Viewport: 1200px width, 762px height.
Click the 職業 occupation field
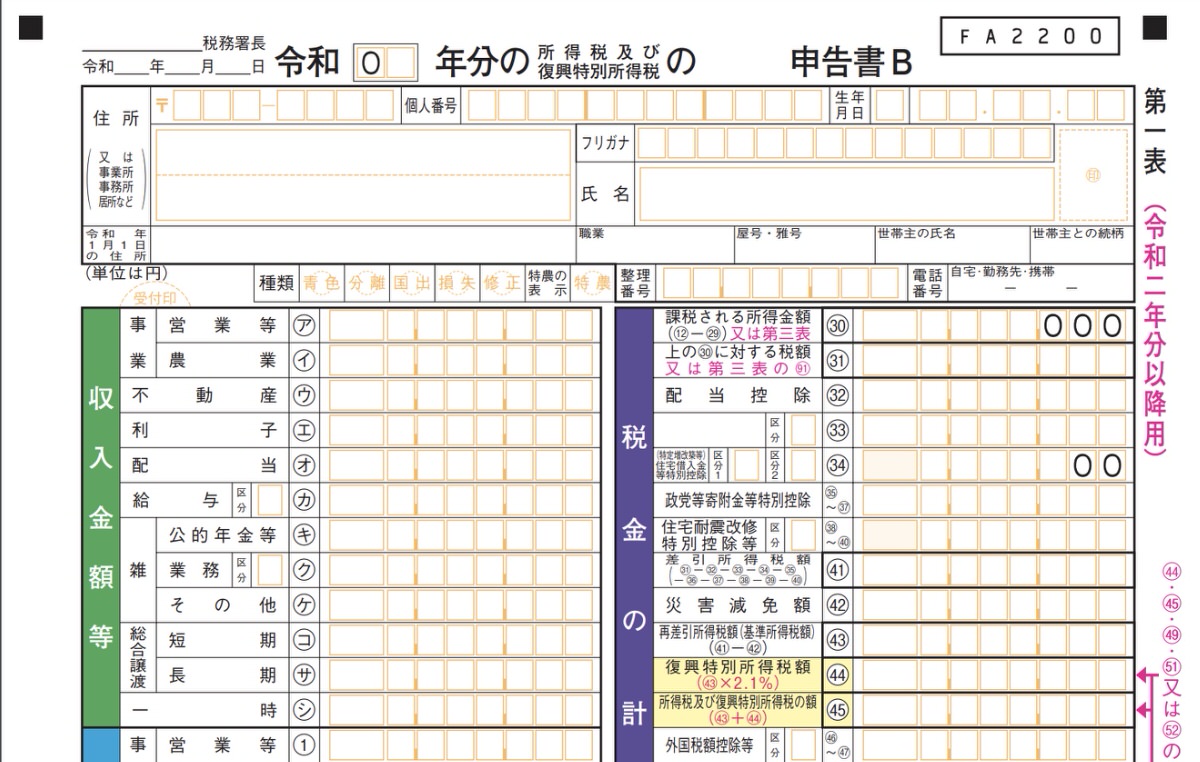(x=655, y=244)
